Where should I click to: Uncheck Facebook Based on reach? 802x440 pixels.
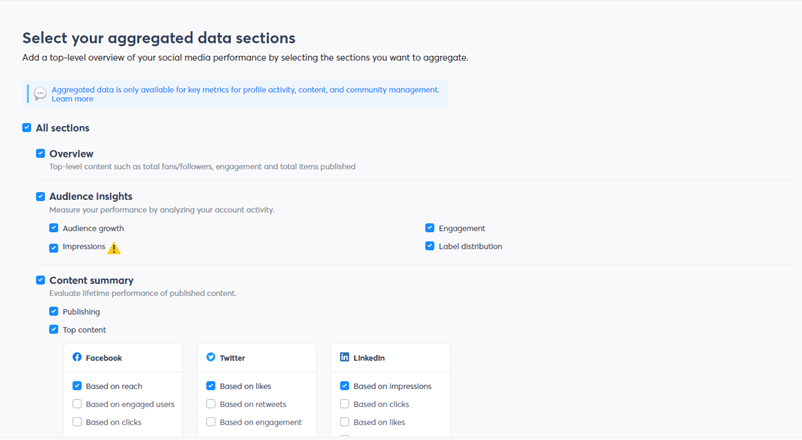click(77, 386)
